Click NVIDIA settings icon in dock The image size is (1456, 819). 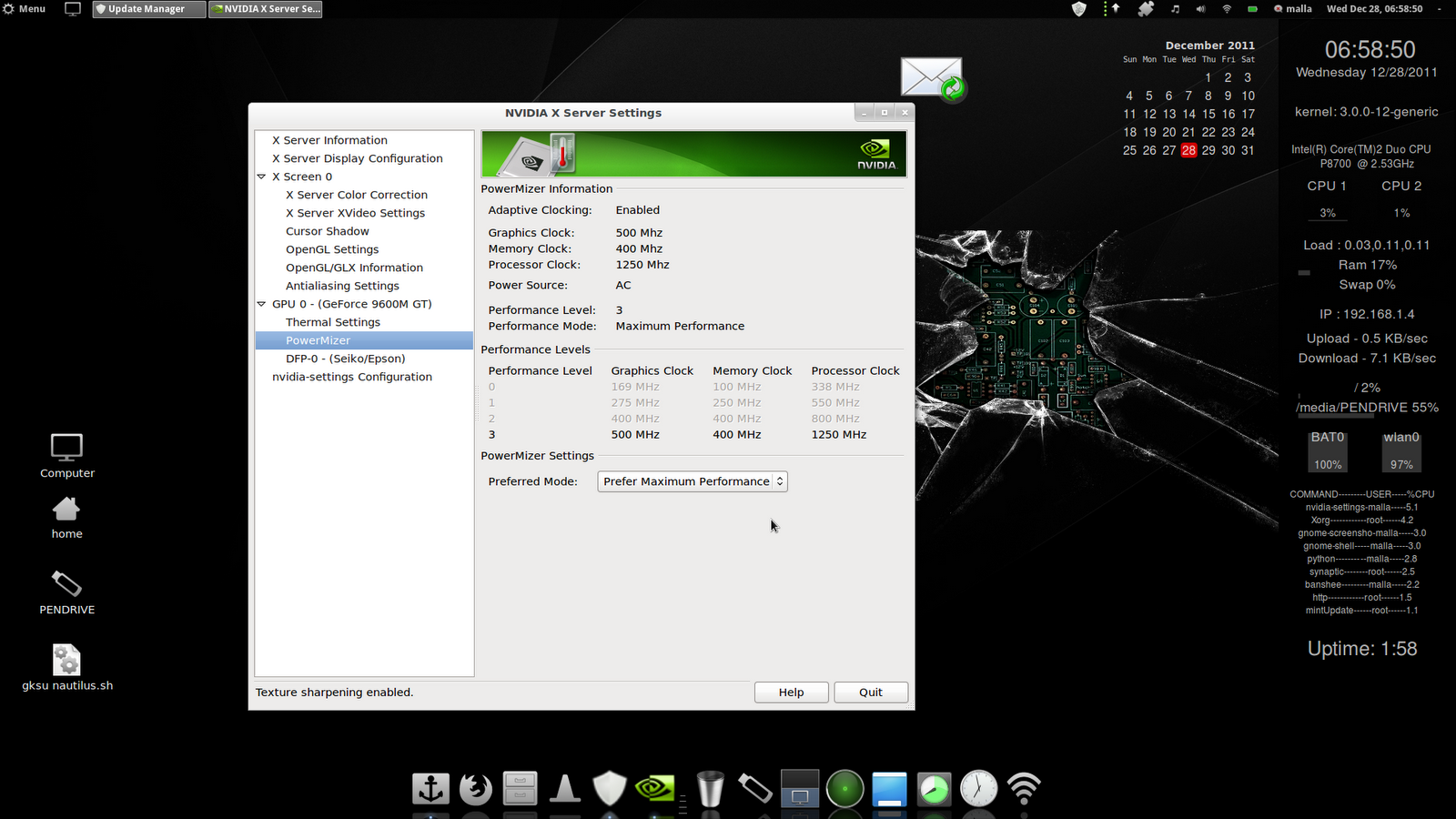point(655,788)
